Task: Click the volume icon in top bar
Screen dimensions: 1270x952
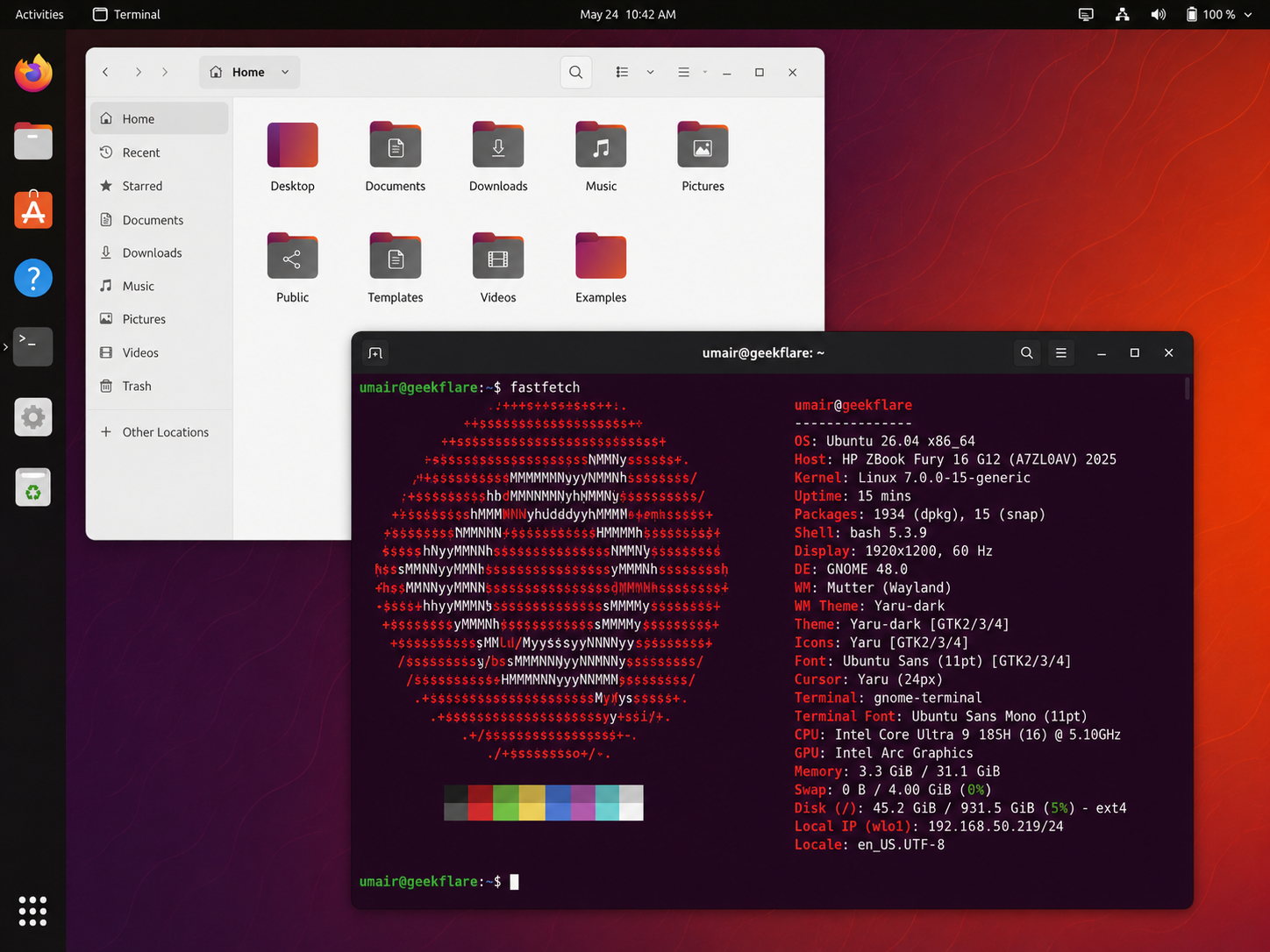Action: pyautogui.click(x=1158, y=14)
